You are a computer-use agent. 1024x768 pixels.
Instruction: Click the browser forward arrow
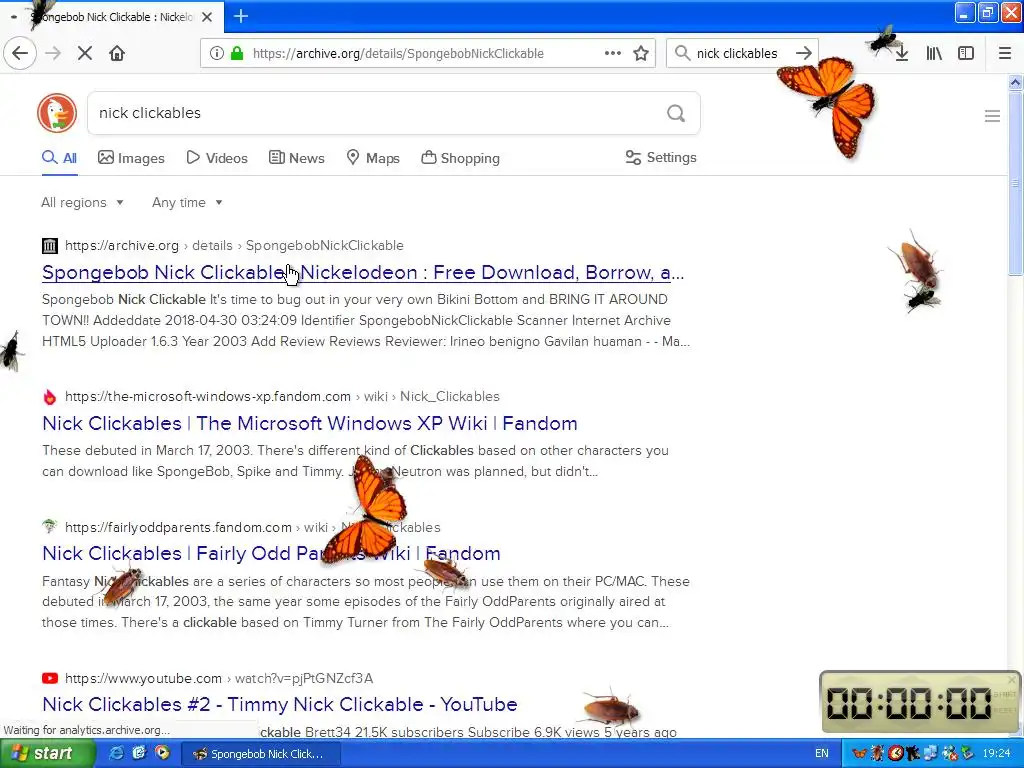[53, 53]
